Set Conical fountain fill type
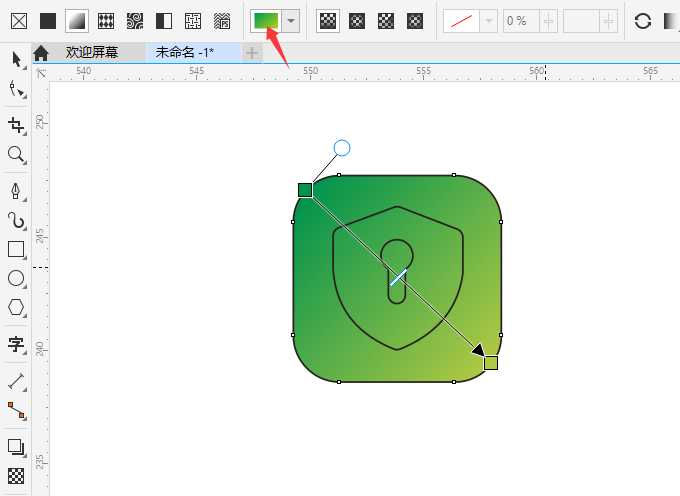The width and height of the screenshot is (680, 496). [386, 21]
